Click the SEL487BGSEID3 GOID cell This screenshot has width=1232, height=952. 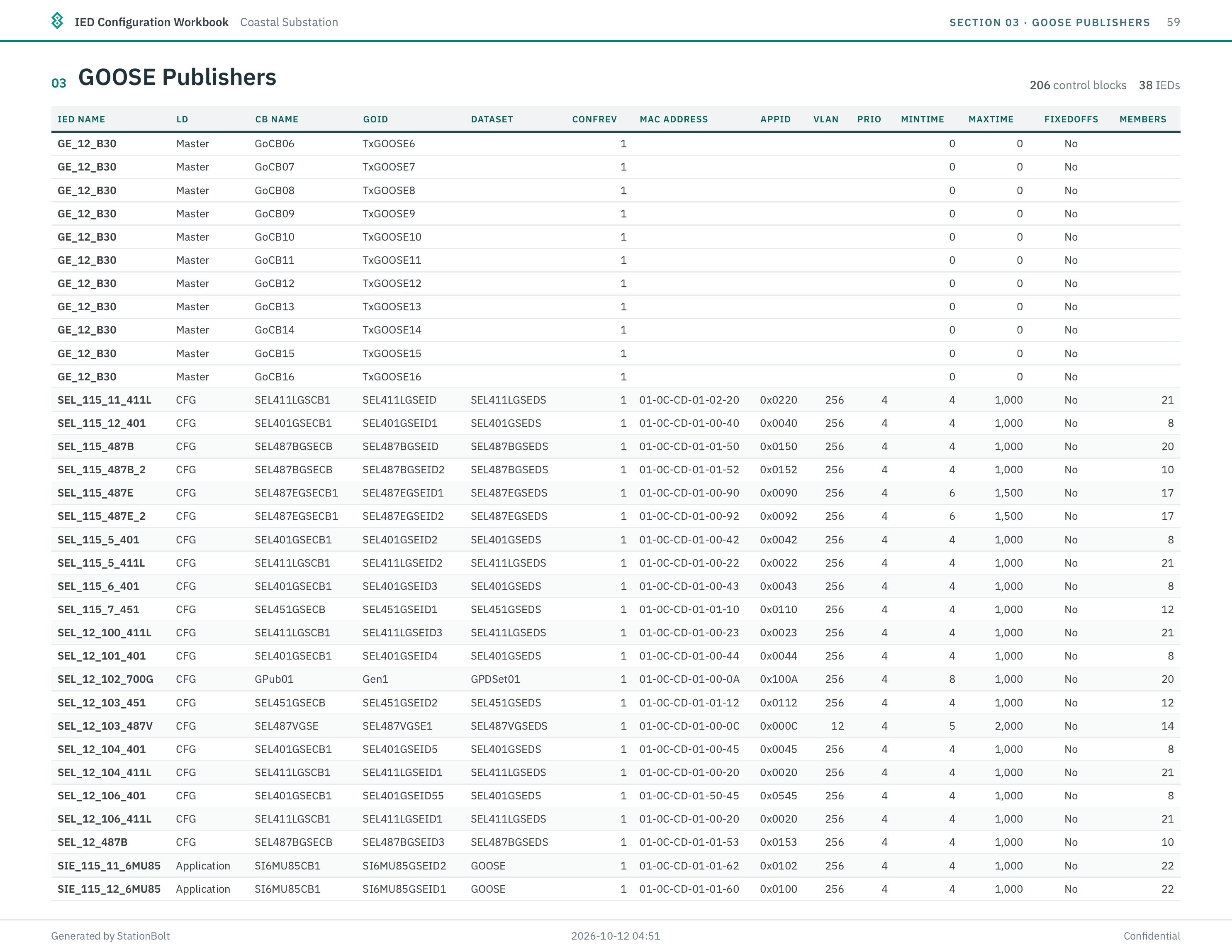pyautogui.click(x=403, y=842)
